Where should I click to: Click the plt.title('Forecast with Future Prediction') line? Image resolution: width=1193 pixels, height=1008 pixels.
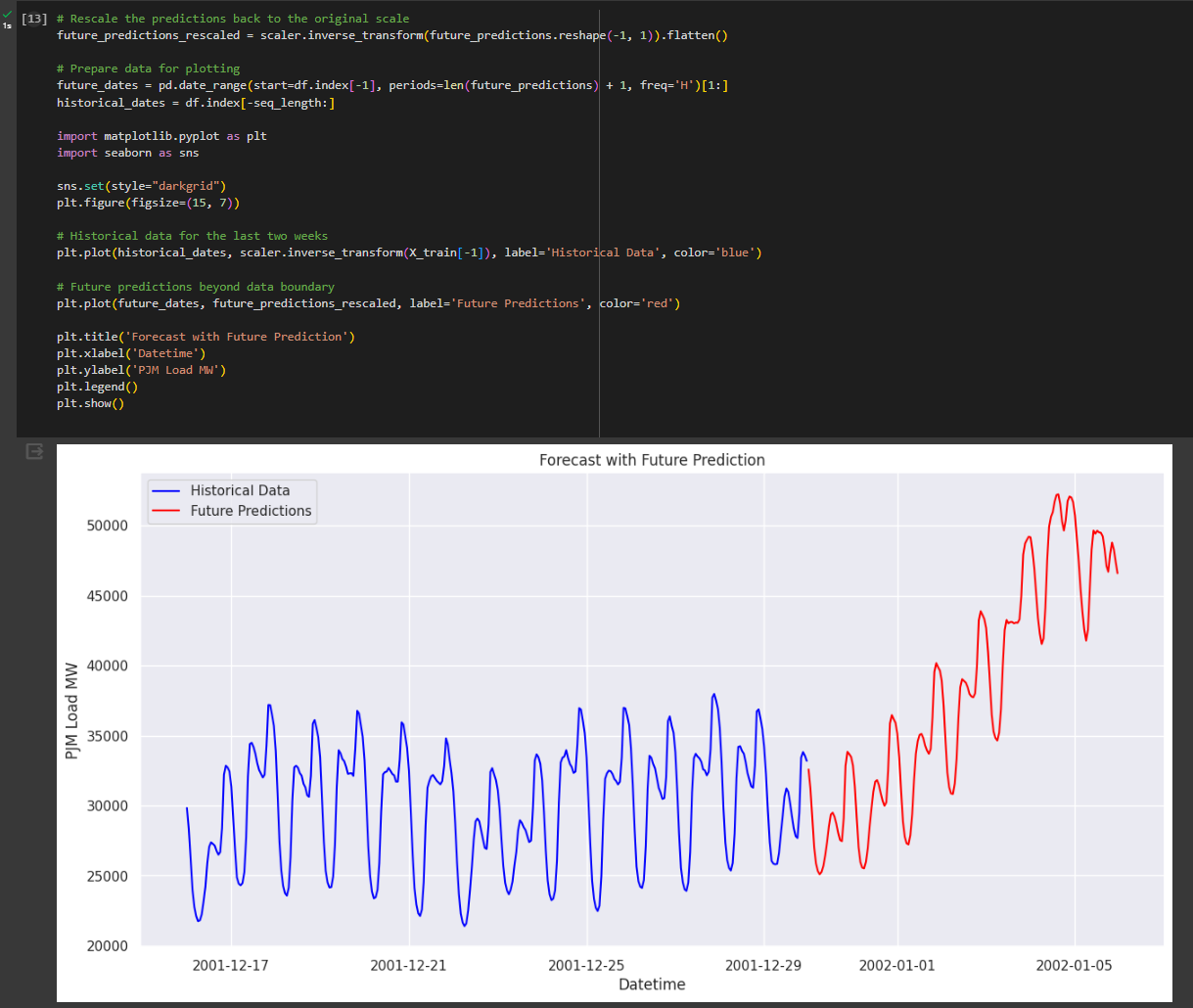click(206, 337)
